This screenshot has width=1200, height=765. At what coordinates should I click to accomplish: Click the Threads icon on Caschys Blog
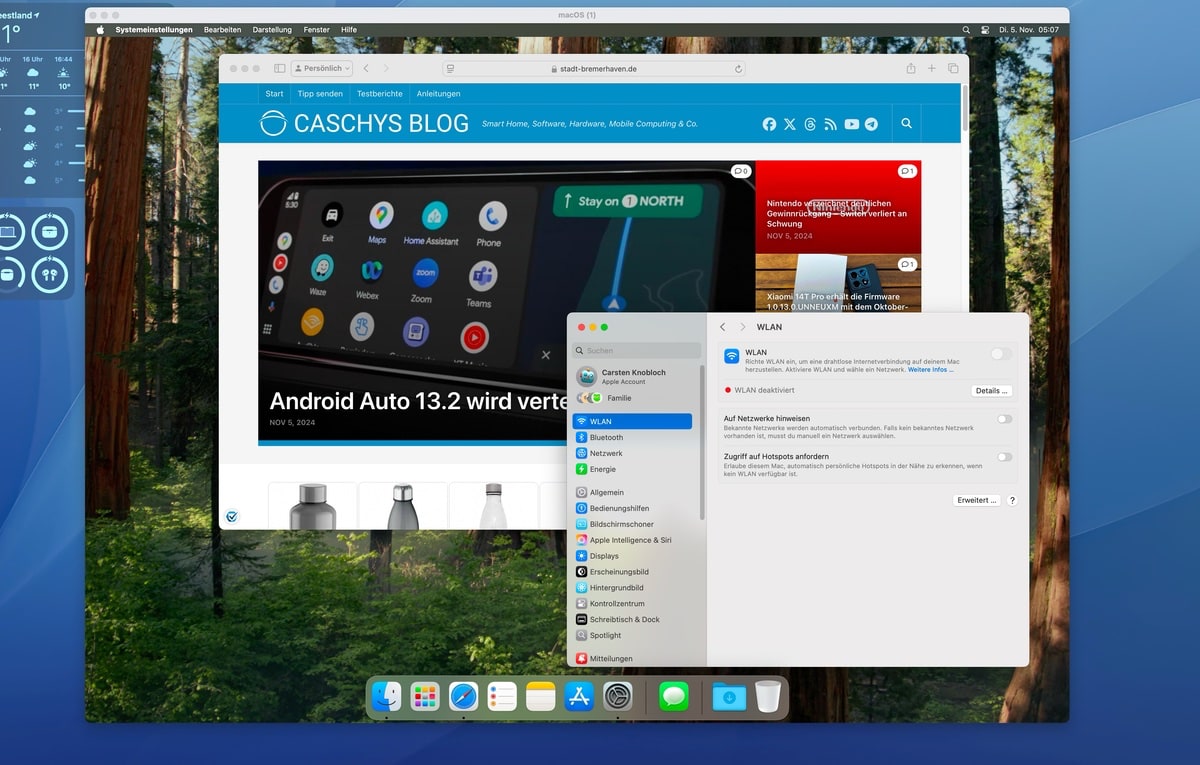pos(810,124)
